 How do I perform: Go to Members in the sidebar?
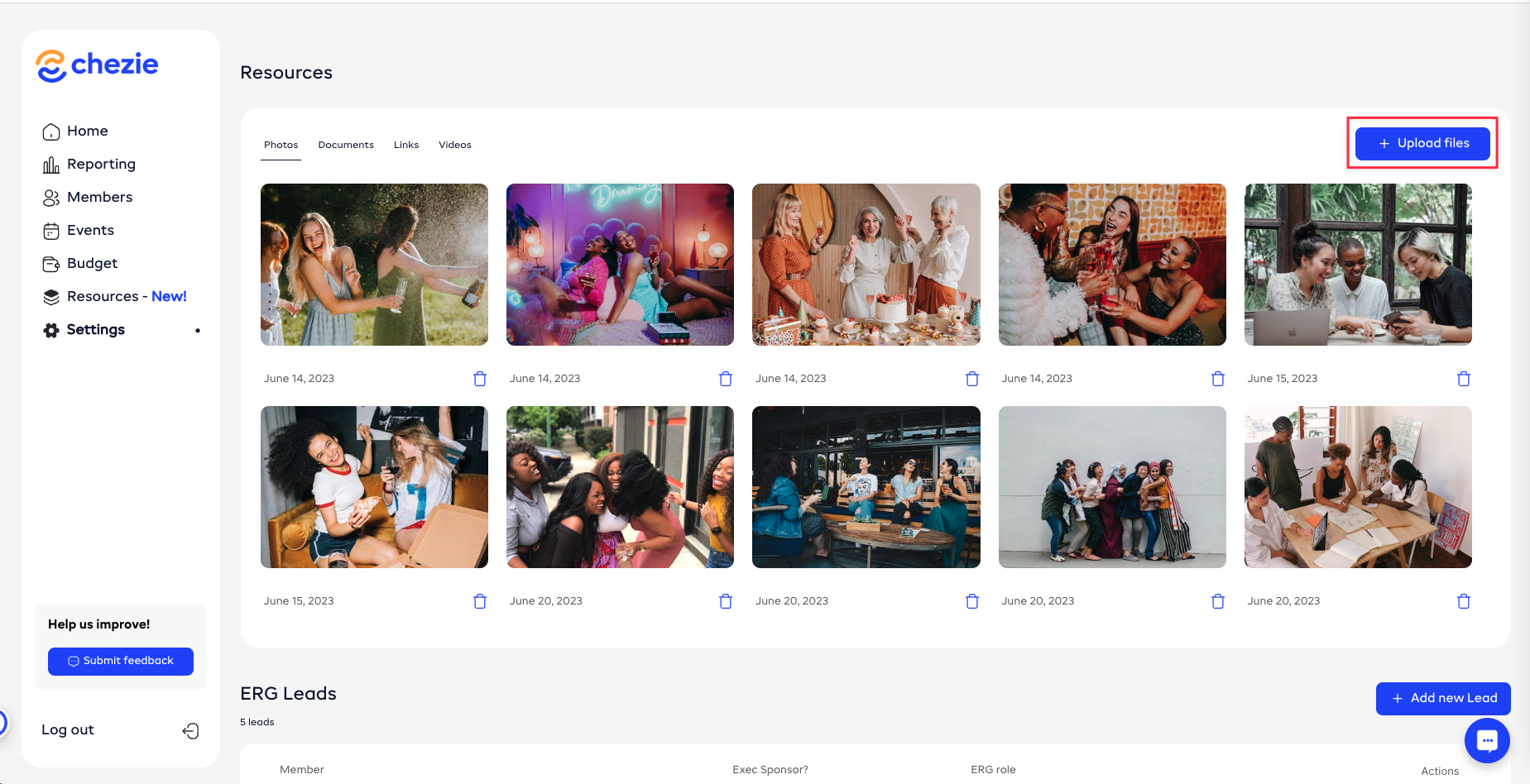pyautogui.click(x=99, y=198)
